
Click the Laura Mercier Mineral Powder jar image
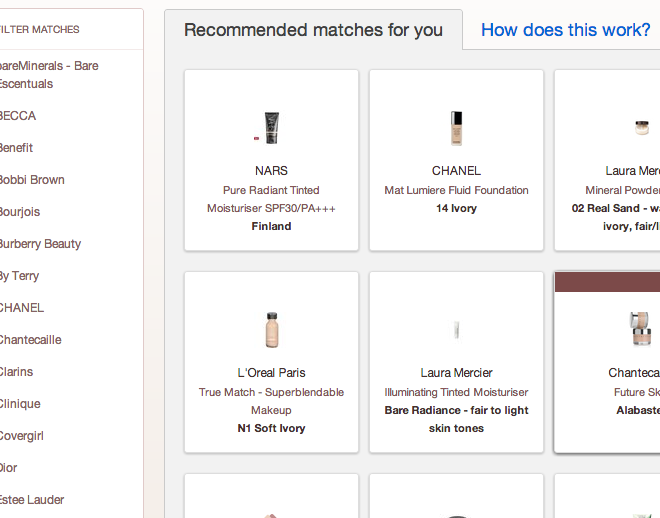[x=640, y=127]
